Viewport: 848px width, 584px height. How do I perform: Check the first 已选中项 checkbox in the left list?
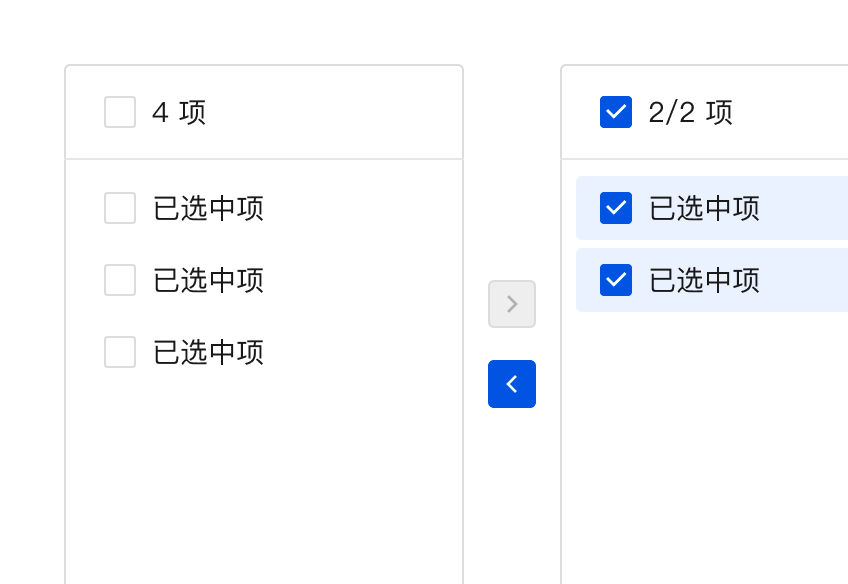120,208
